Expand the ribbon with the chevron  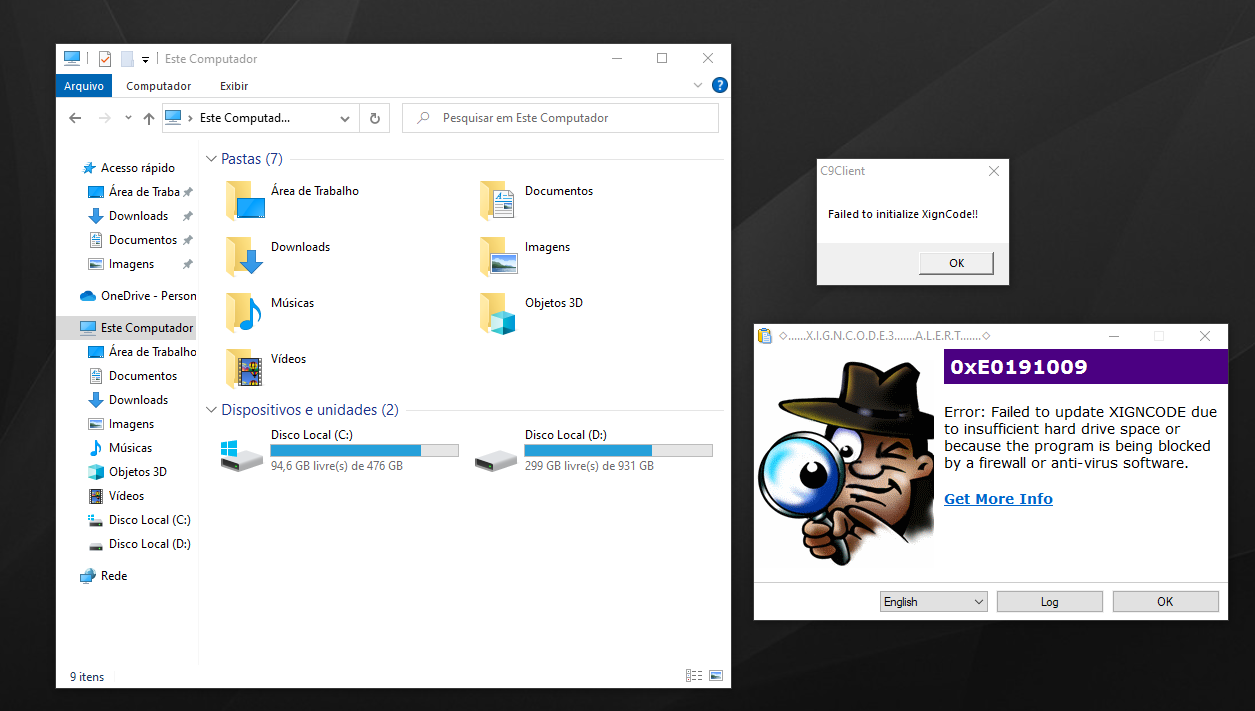698,86
